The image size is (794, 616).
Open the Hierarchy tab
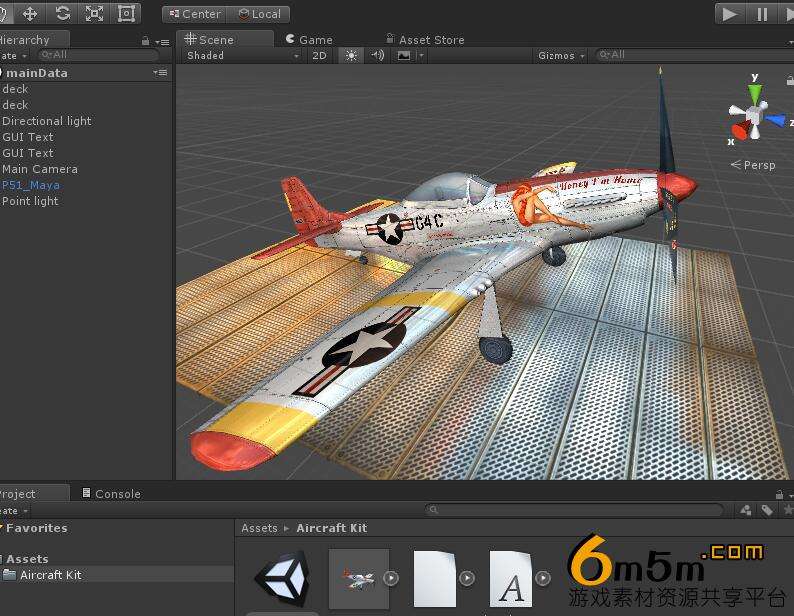click(x=34, y=40)
